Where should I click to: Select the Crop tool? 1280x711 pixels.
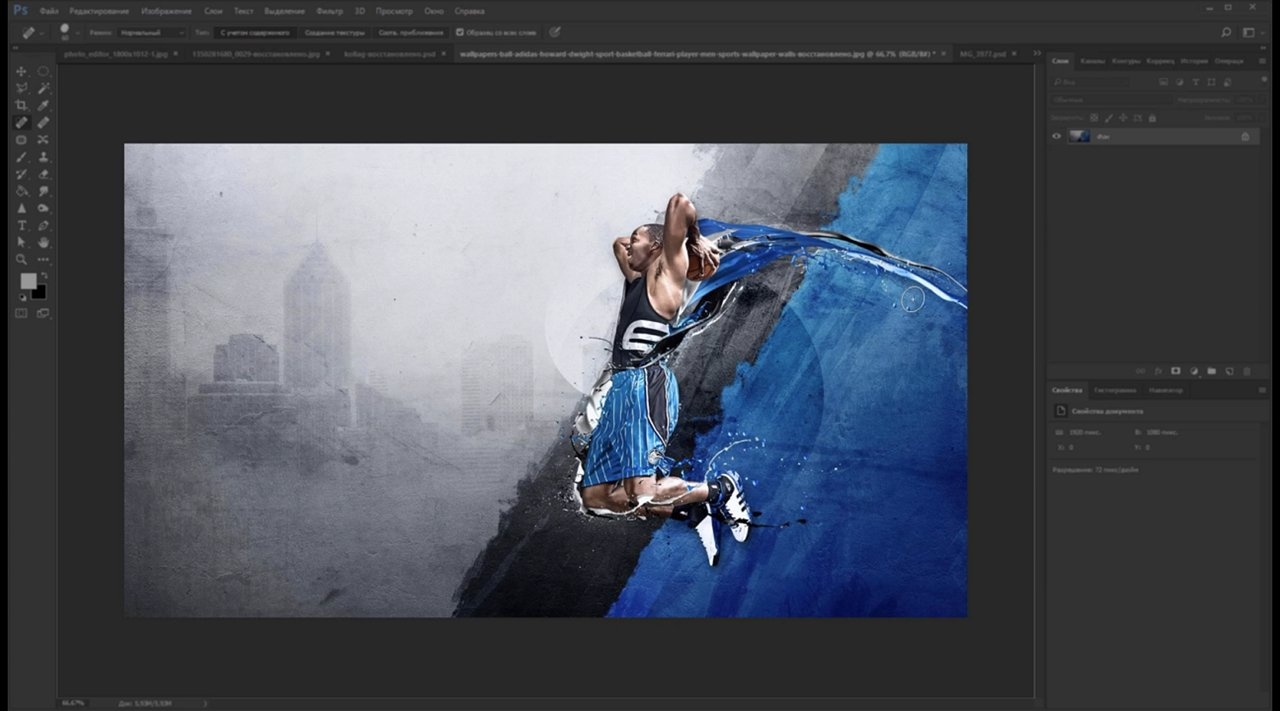tap(21, 105)
